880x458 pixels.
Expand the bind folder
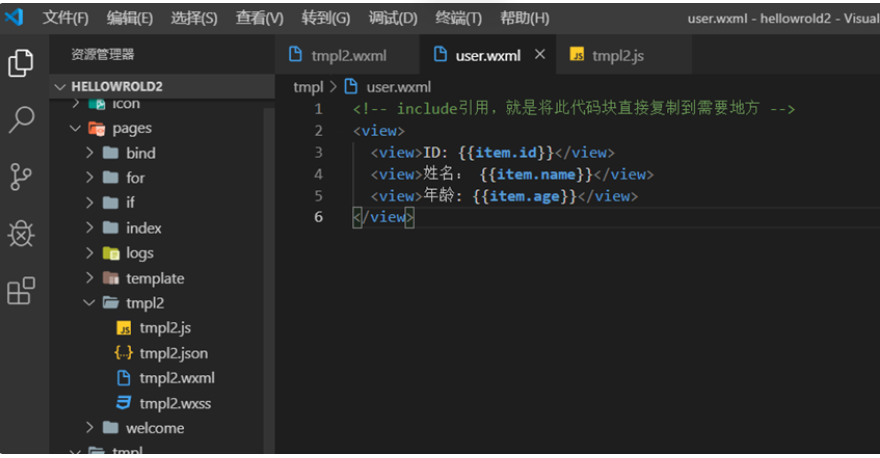pyautogui.click(x=89, y=153)
